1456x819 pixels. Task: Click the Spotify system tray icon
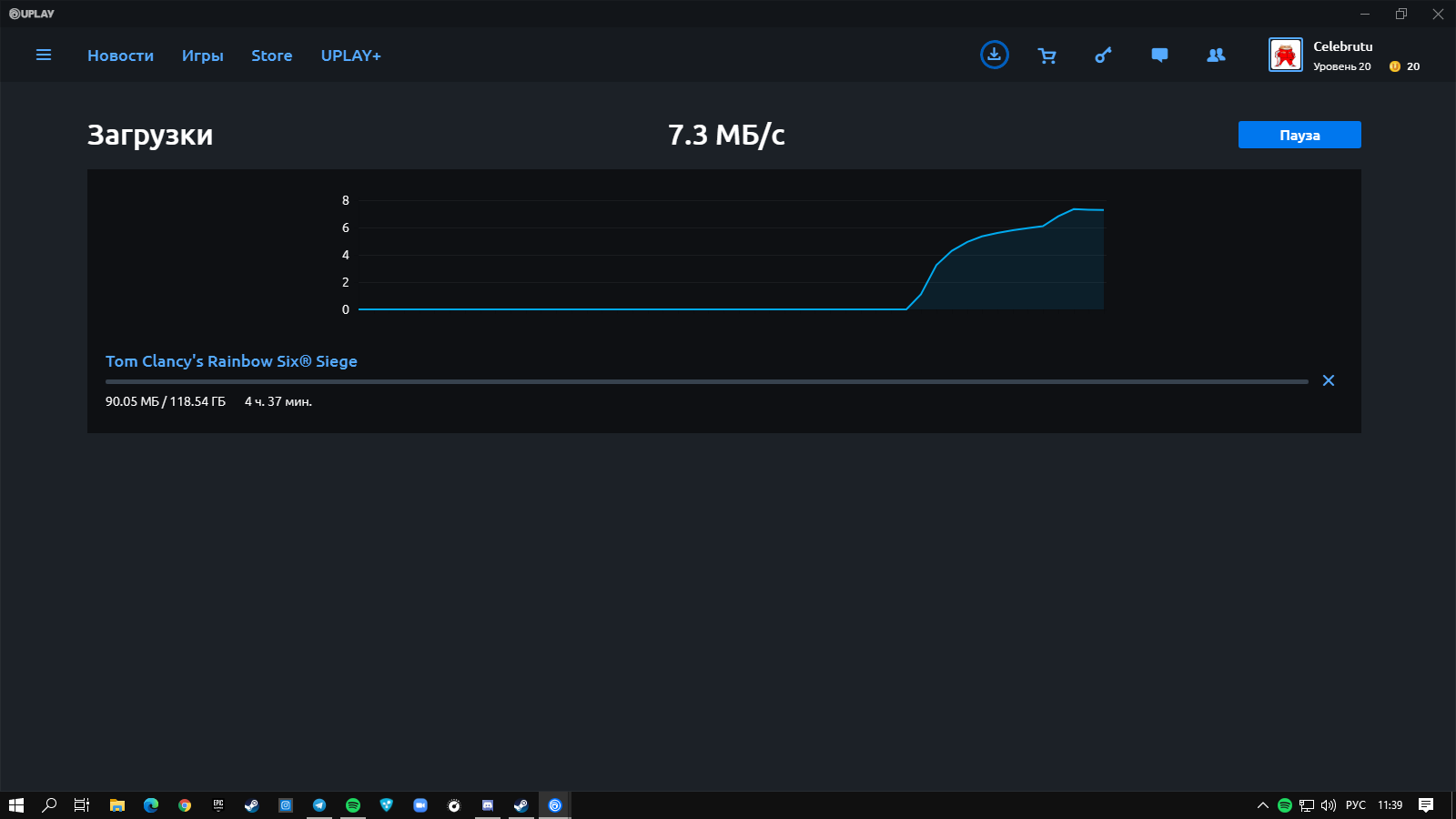1285,805
